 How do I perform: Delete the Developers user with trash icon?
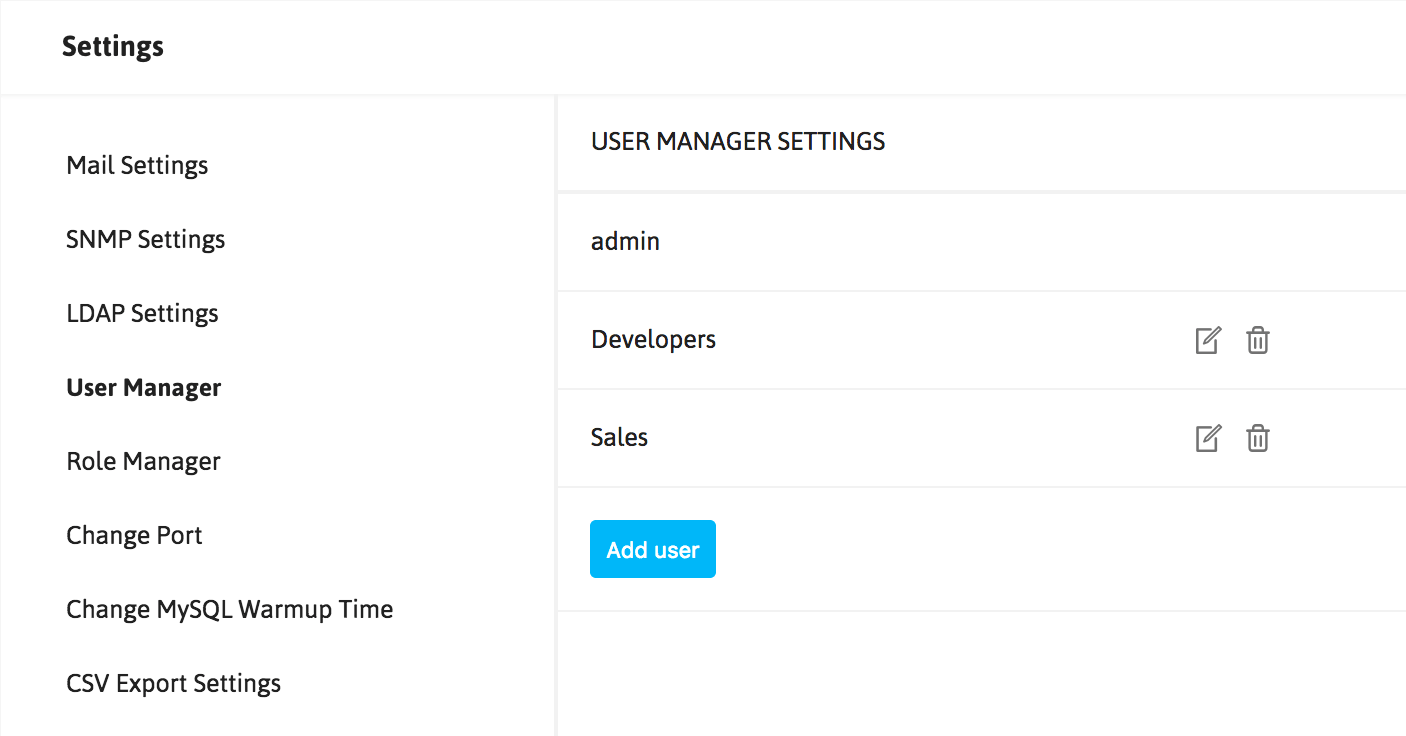(1258, 341)
